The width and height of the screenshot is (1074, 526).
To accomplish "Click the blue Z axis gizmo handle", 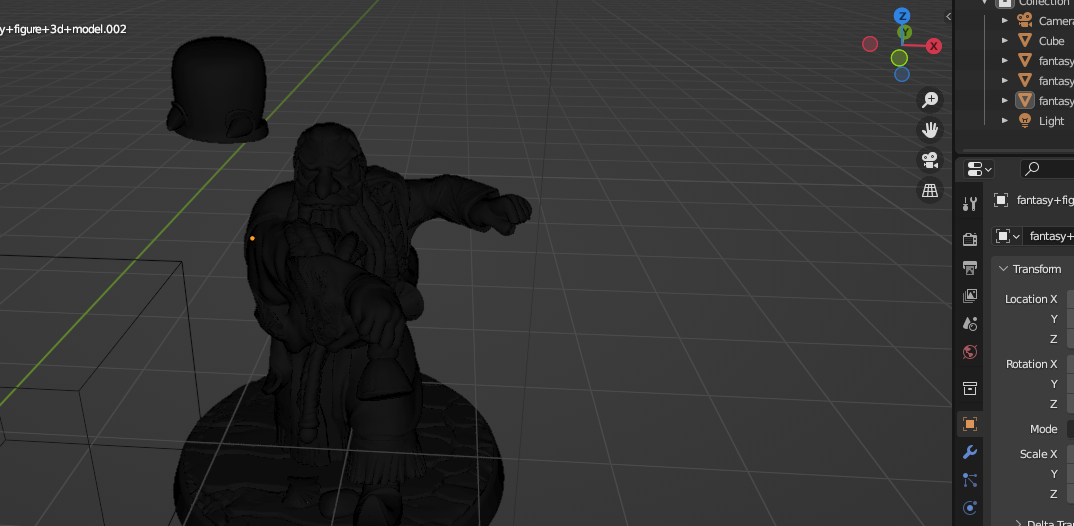I will point(902,16).
